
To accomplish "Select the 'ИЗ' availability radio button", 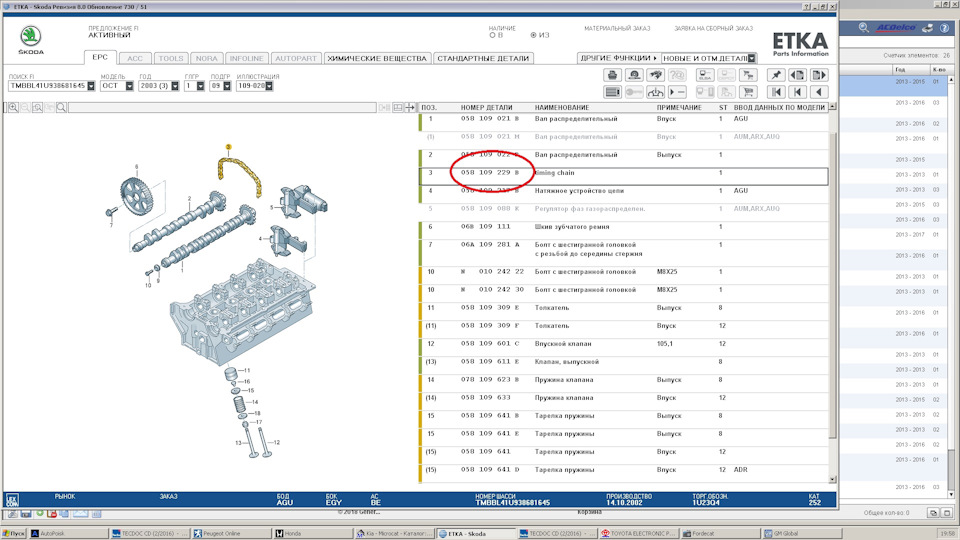I will point(532,35).
